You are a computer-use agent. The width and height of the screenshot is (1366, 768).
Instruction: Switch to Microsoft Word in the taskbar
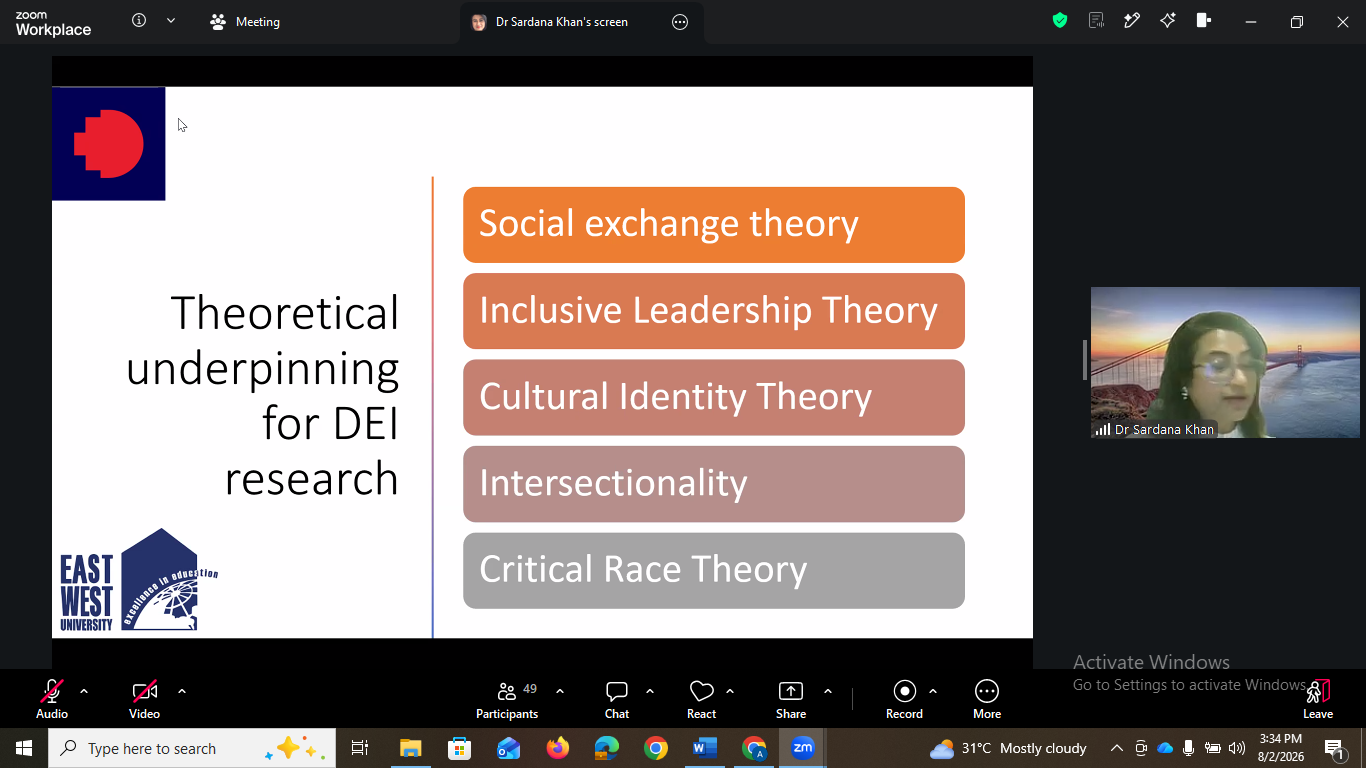click(705, 748)
